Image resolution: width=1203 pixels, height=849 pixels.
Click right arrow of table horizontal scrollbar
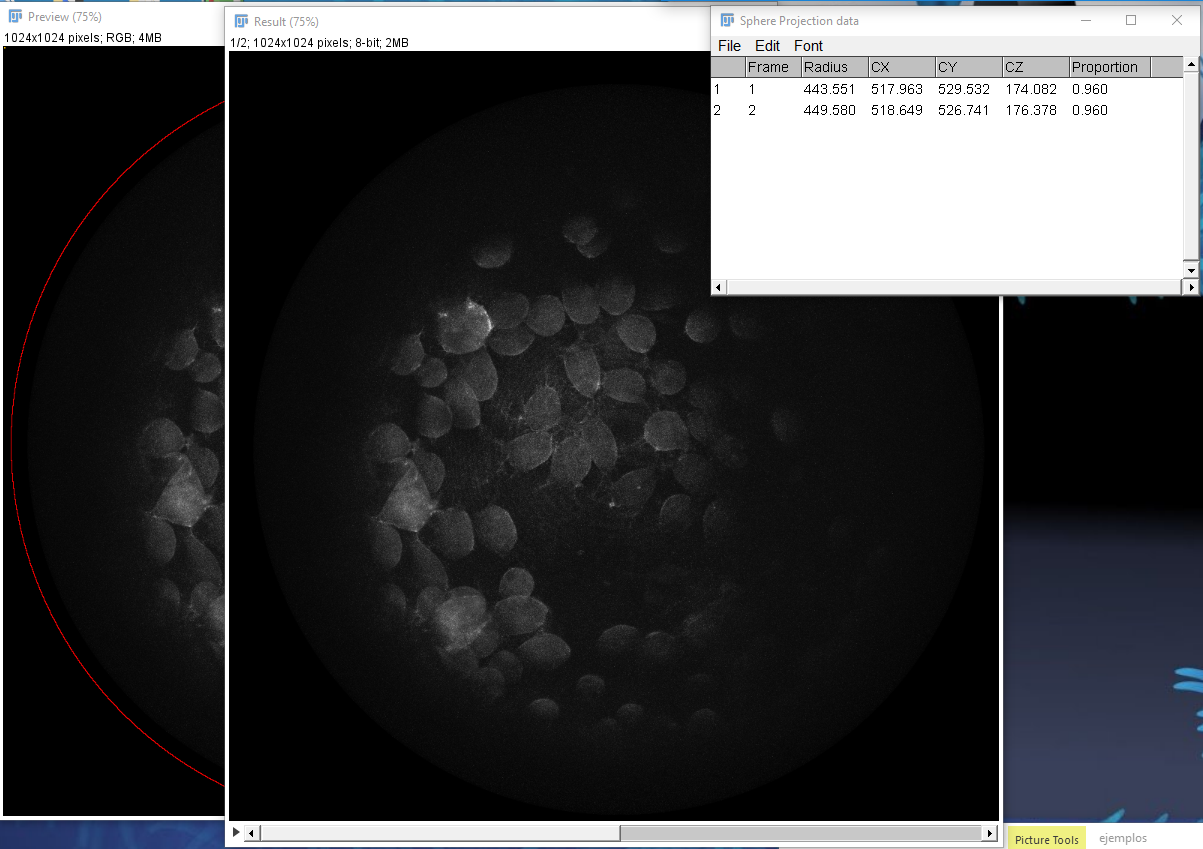click(x=1190, y=287)
